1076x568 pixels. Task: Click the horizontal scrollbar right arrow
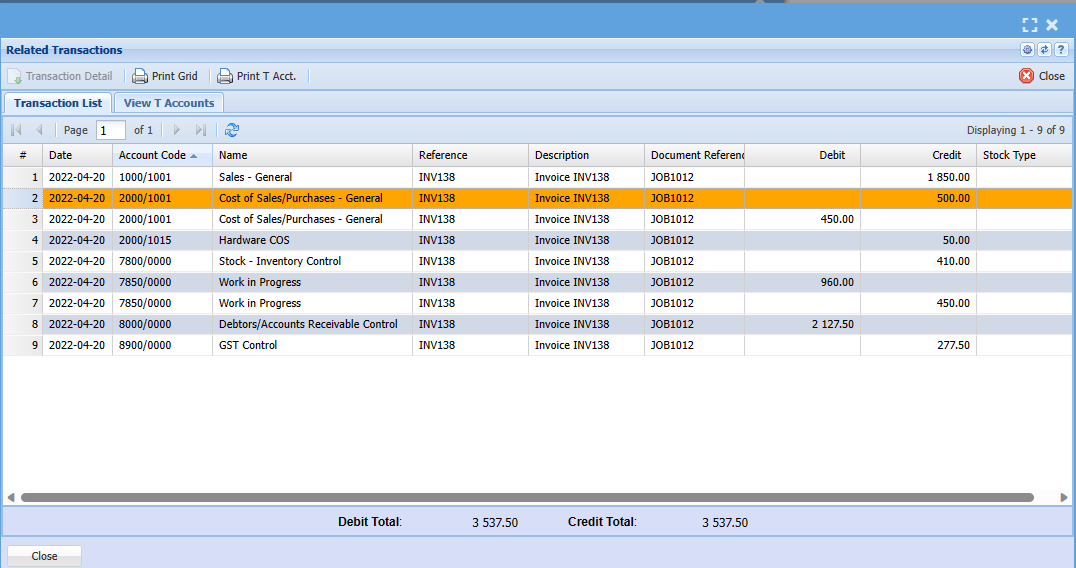(1064, 497)
